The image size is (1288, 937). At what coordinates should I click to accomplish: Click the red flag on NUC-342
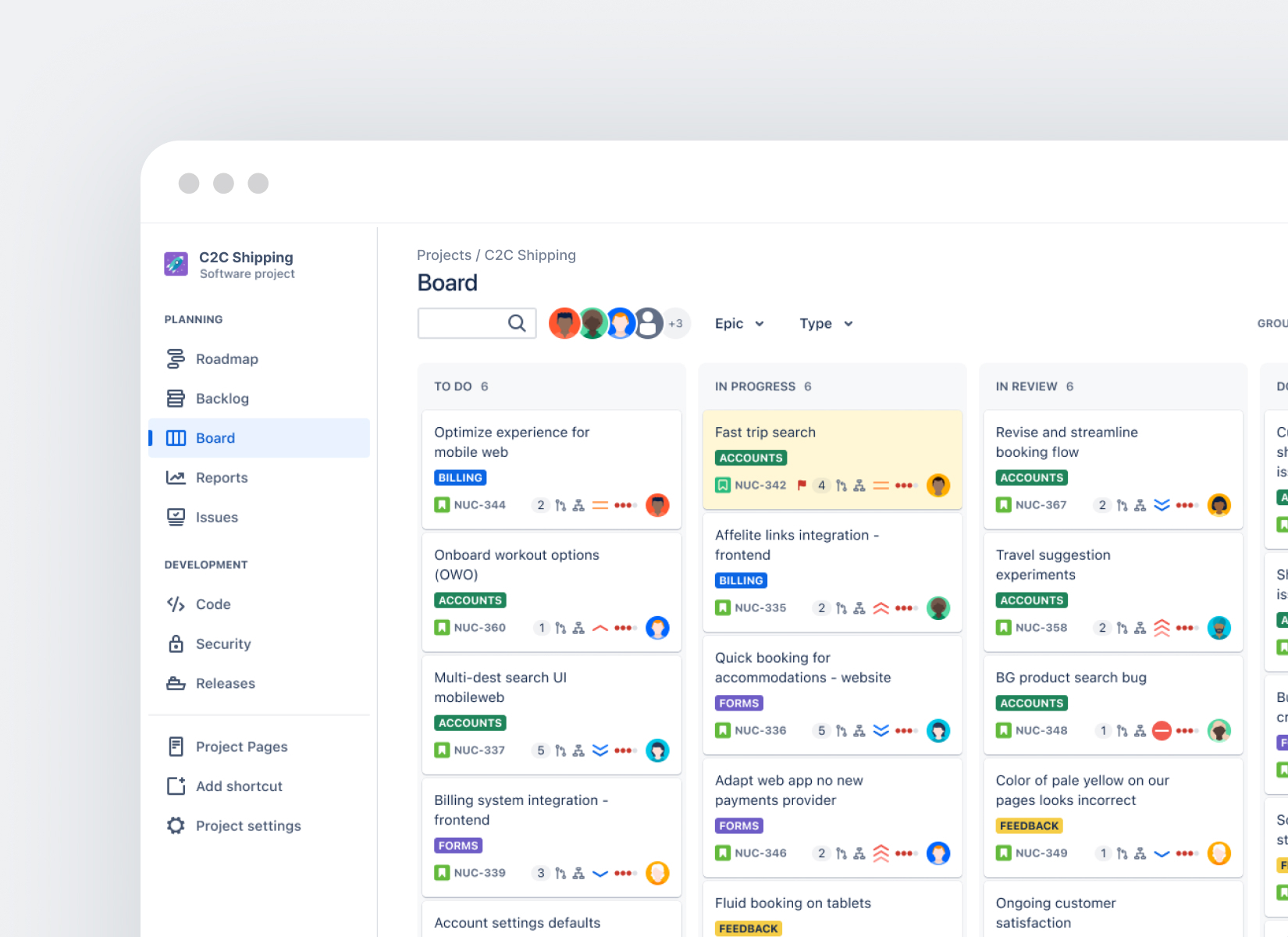pos(802,485)
